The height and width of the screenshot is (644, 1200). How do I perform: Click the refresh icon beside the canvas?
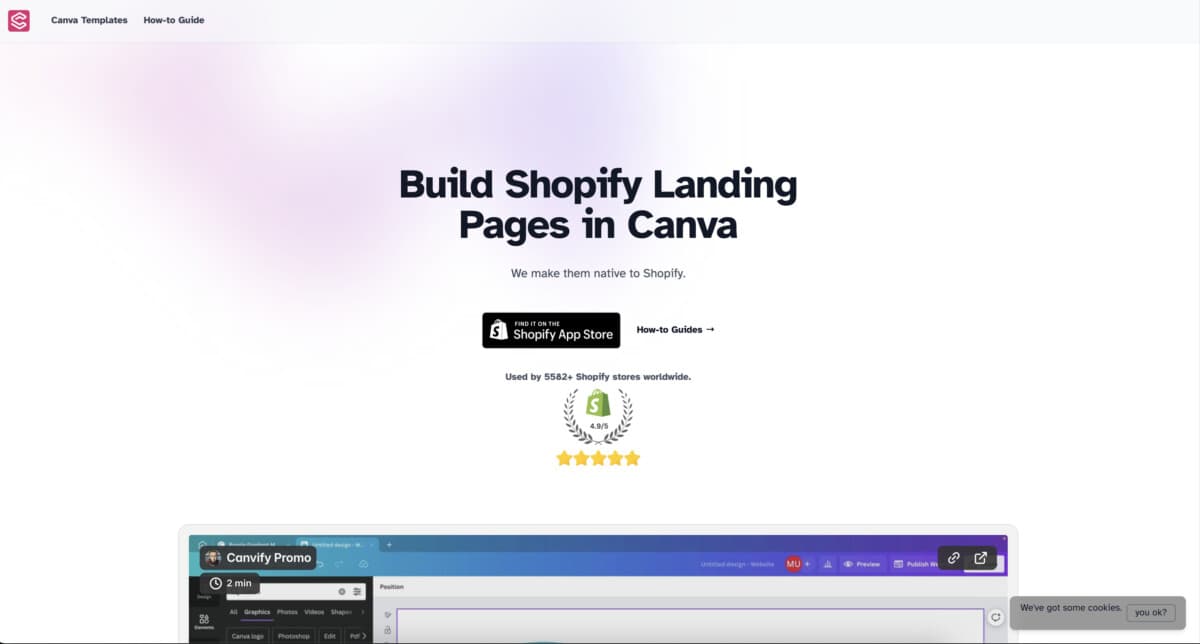click(996, 618)
